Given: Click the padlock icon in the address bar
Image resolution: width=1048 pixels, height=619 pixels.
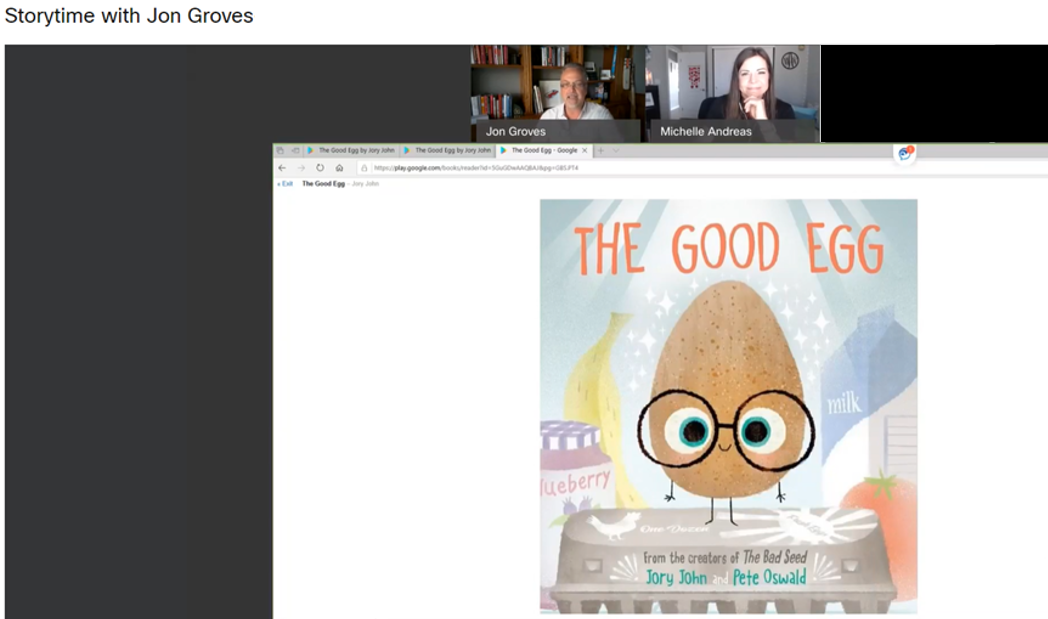Looking at the screenshot, I should click(x=364, y=168).
